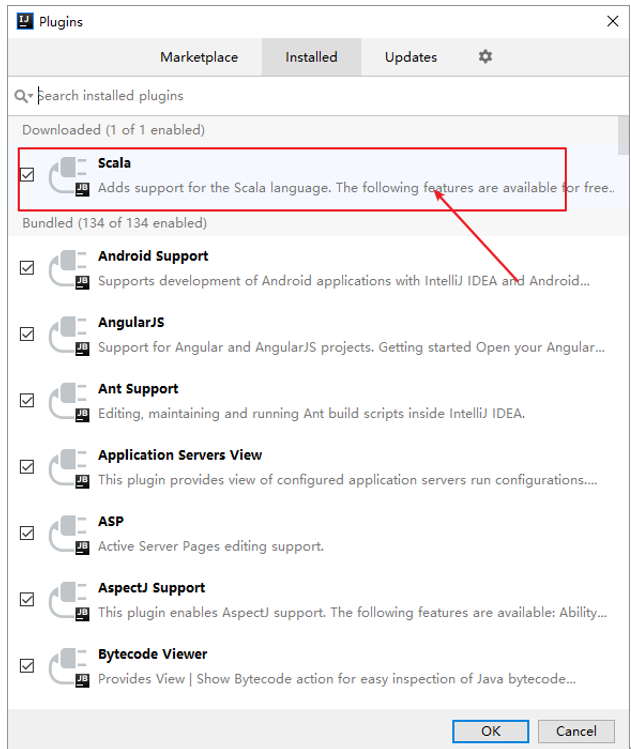Image resolution: width=631 pixels, height=749 pixels.
Task: Select the AspectJ Support title
Action: pyautogui.click(x=151, y=588)
